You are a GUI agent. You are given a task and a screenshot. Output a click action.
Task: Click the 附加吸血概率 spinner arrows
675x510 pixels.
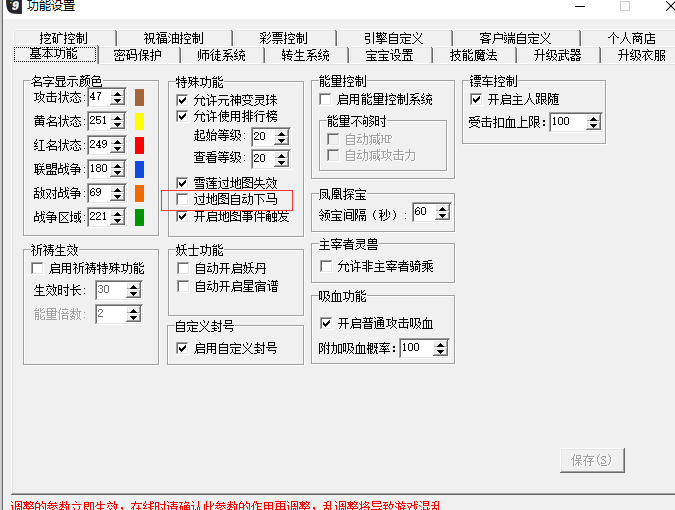coord(440,348)
